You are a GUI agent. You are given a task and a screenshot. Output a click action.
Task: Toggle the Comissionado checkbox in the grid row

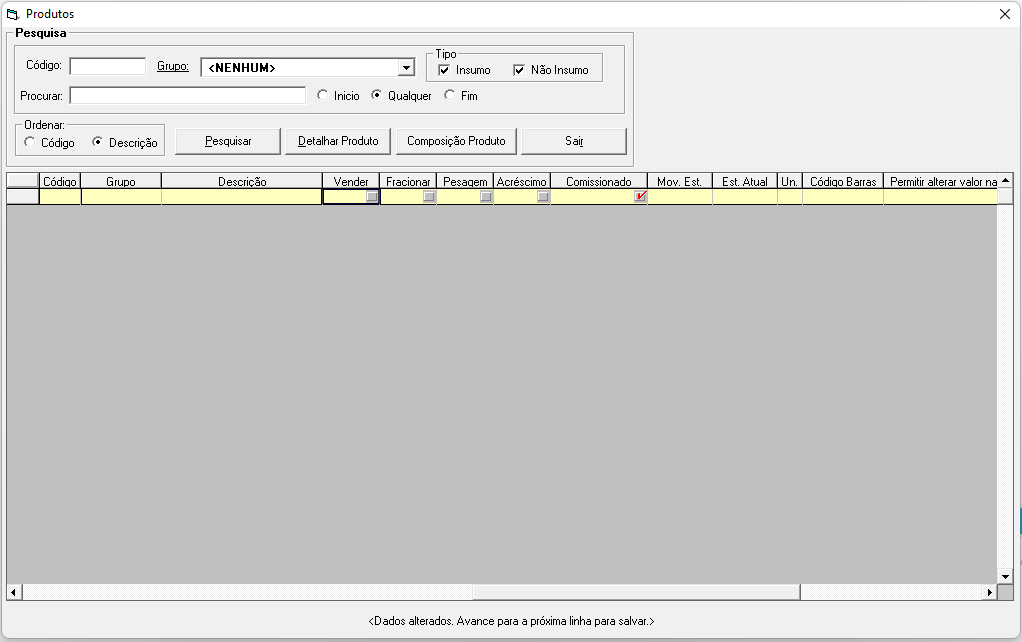641,197
